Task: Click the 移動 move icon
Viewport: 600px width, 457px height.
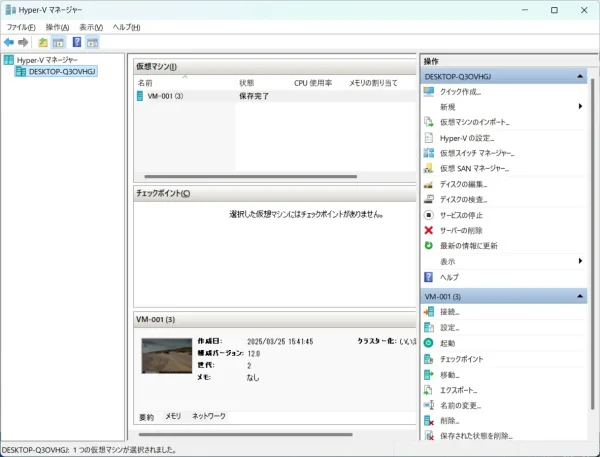Action: pyautogui.click(x=429, y=375)
